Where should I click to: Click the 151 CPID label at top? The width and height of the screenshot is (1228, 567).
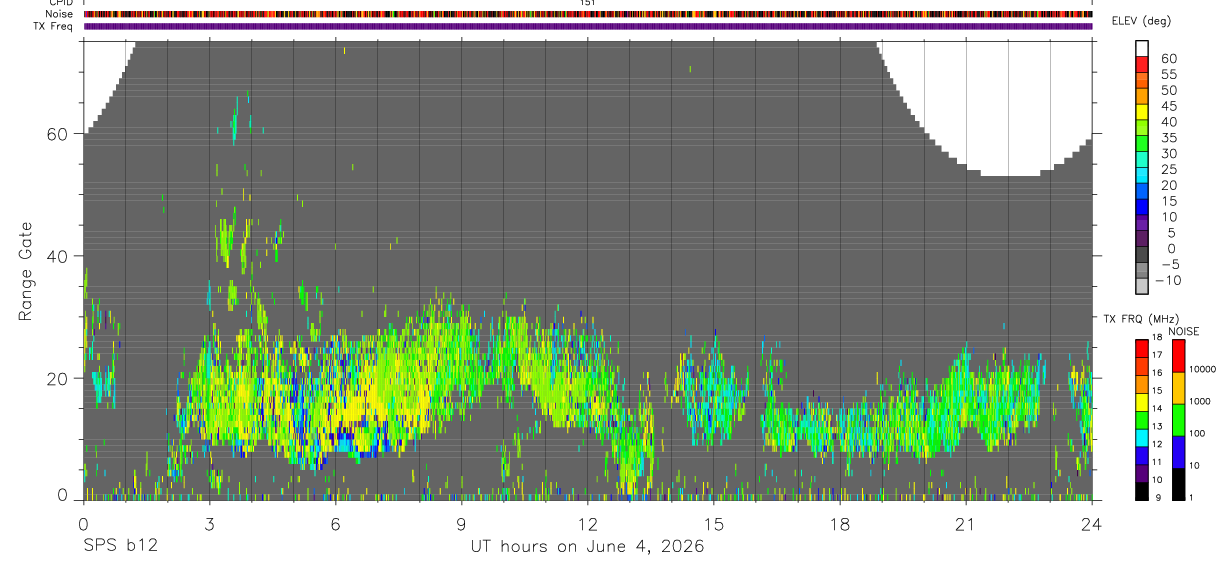[x=588, y=3]
